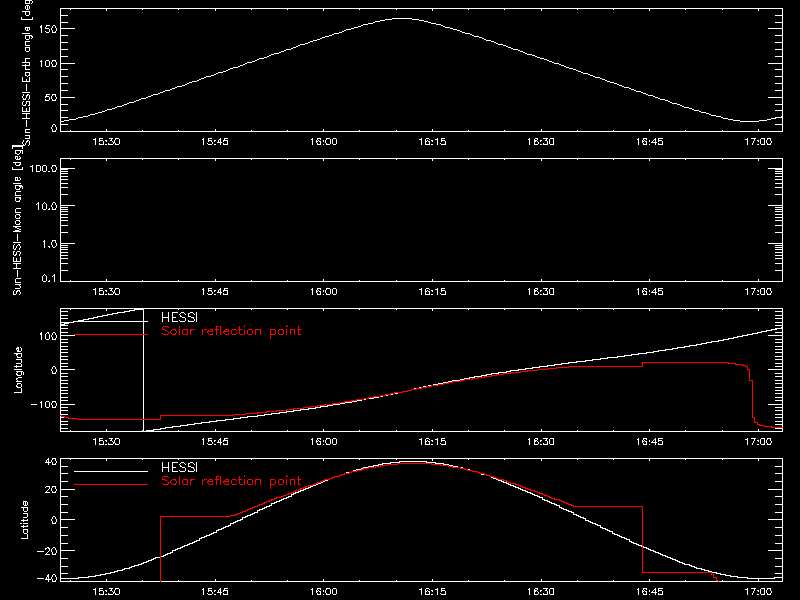
Task: Click 100 tick on Earth angle axis
Action: pos(46,63)
